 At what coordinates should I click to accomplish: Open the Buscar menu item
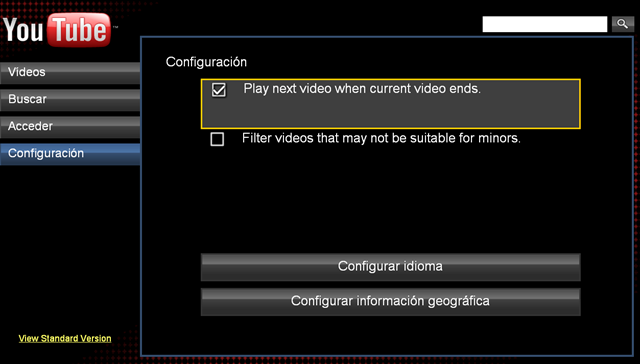tap(70, 100)
